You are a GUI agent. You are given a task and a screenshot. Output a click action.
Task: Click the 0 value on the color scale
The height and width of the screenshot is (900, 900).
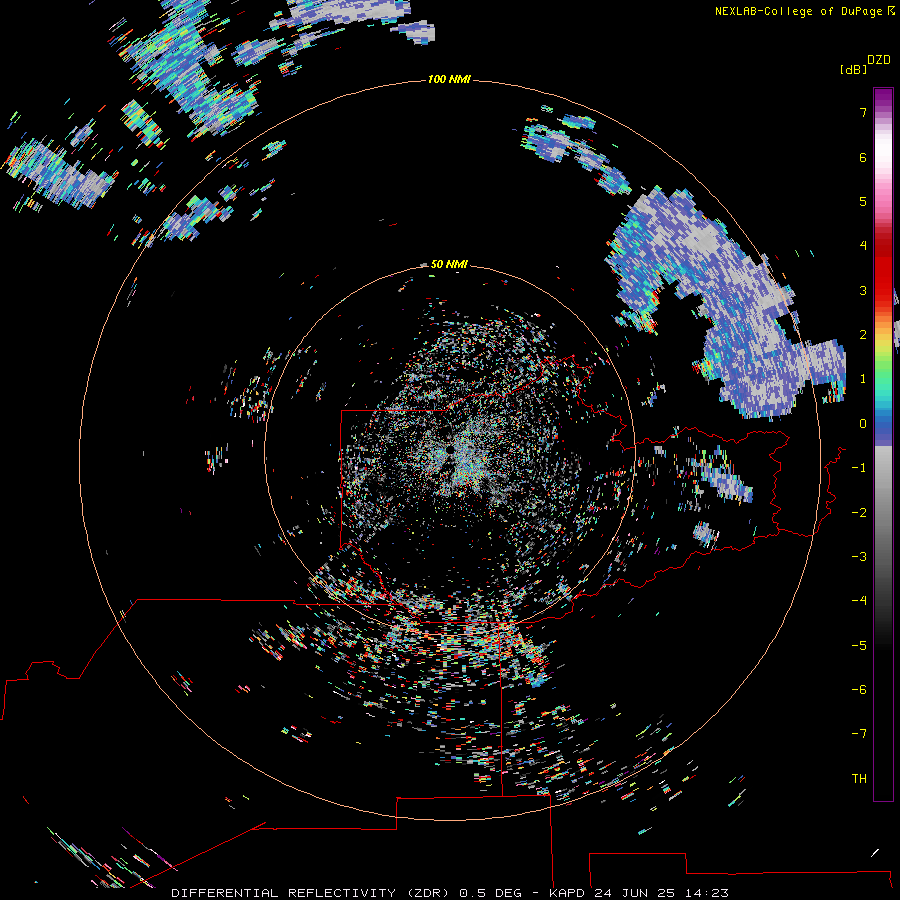(863, 424)
